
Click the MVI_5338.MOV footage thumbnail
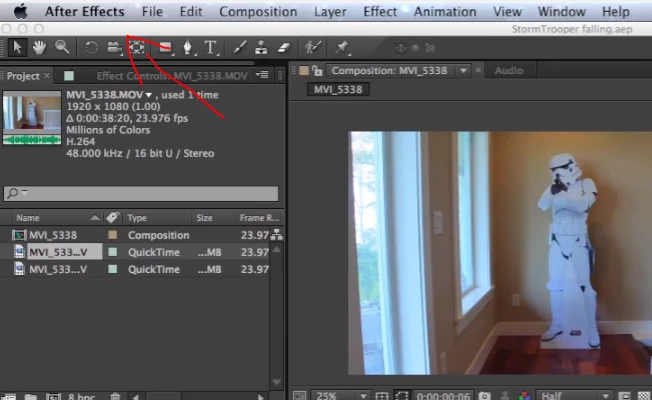click(x=32, y=118)
